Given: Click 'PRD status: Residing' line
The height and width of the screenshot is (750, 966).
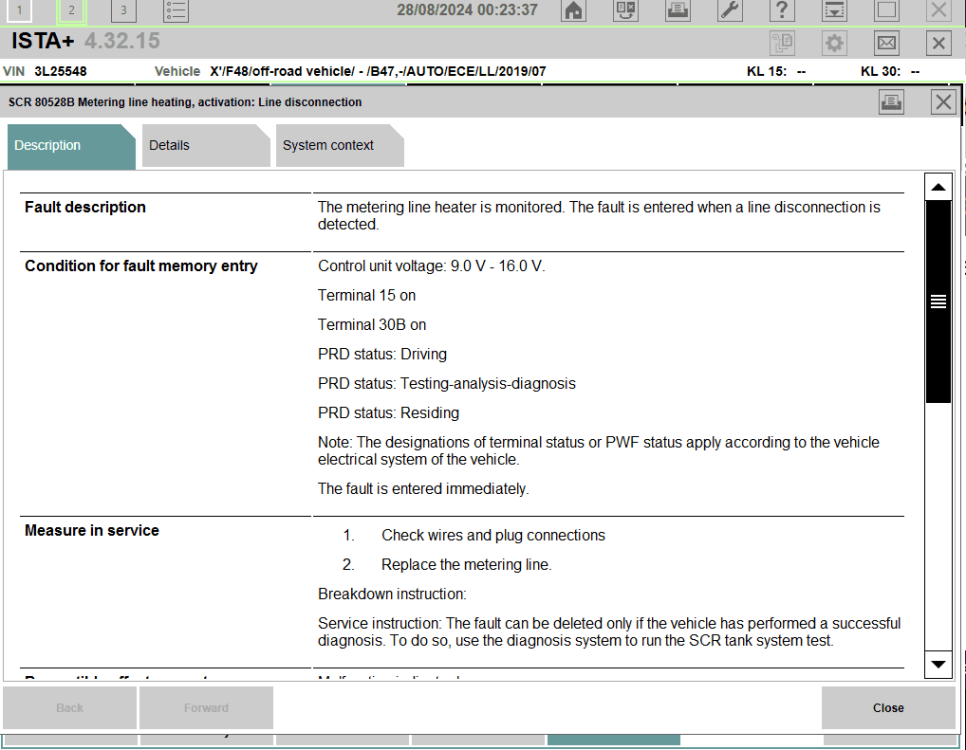Looking at the screenshot, I should [x=388, y=413].
